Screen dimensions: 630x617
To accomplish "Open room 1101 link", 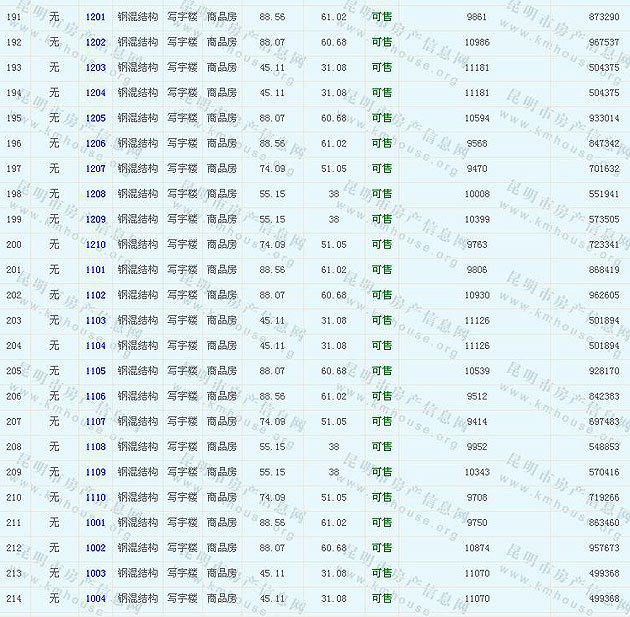I will coord(95,270).
